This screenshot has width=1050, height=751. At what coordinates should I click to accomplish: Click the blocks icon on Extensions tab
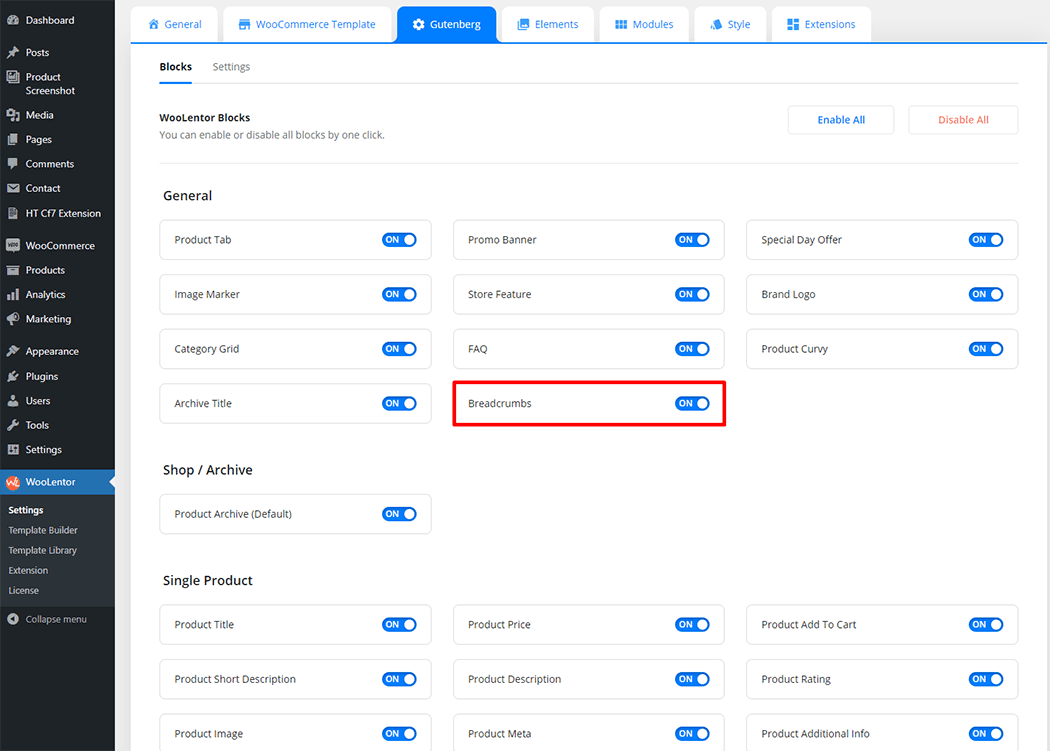[793, 24]
